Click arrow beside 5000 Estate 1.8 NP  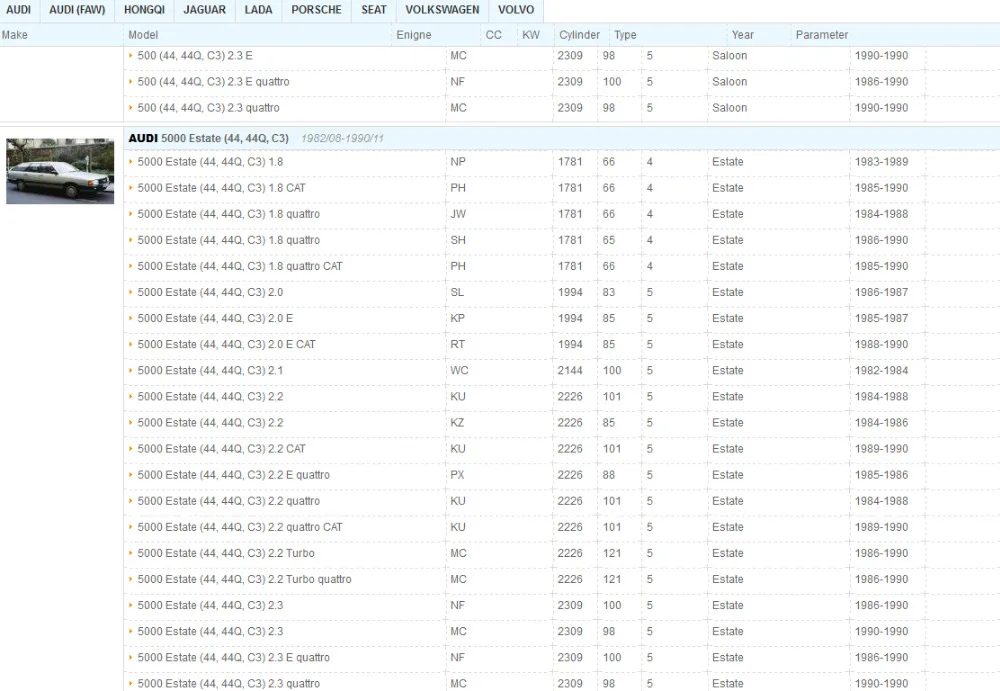(x=131, y=162)
